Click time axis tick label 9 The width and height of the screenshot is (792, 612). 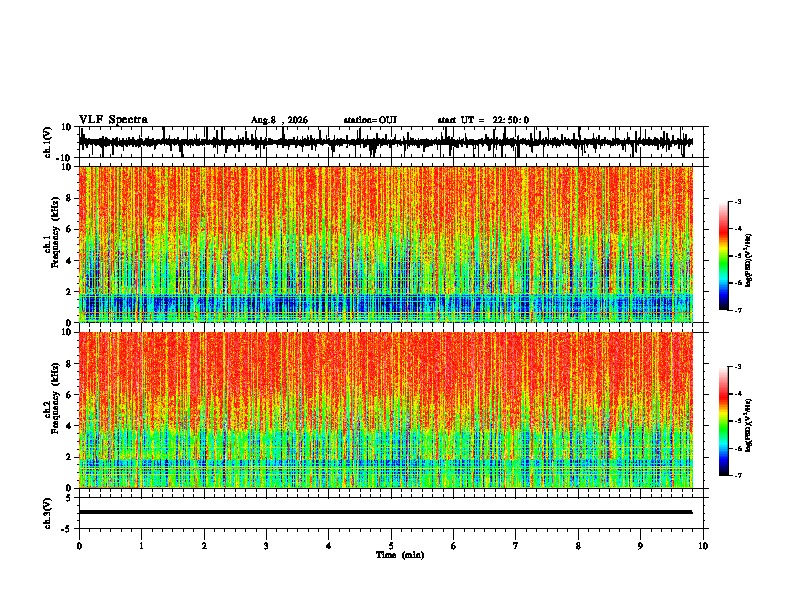click(x=640, y=546)
